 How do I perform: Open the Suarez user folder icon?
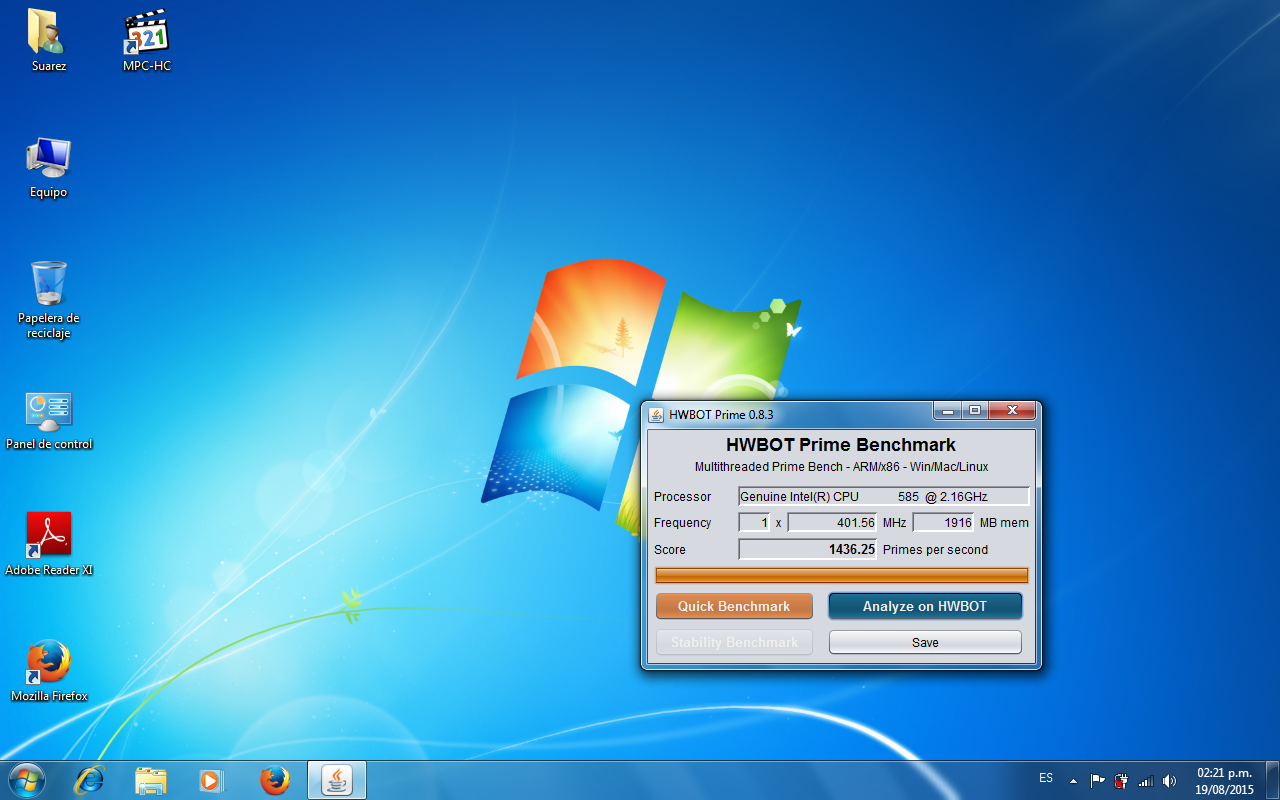click(48, 40)
